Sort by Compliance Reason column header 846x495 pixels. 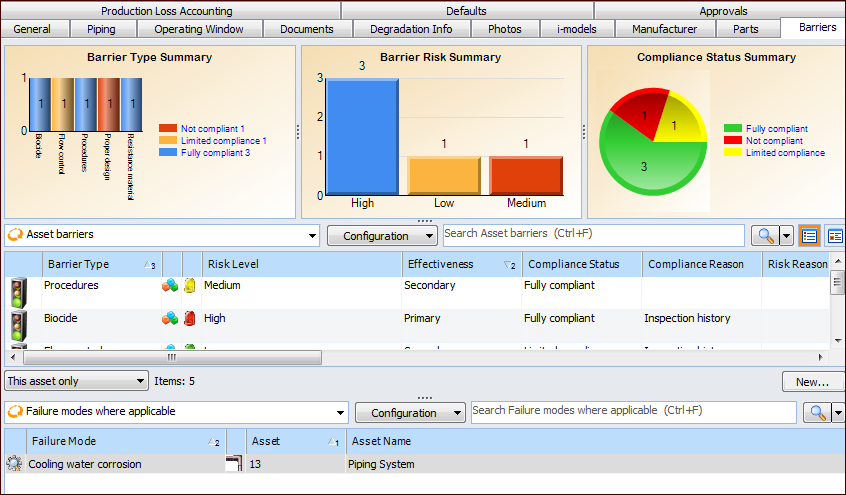click(x=702, y=265)
